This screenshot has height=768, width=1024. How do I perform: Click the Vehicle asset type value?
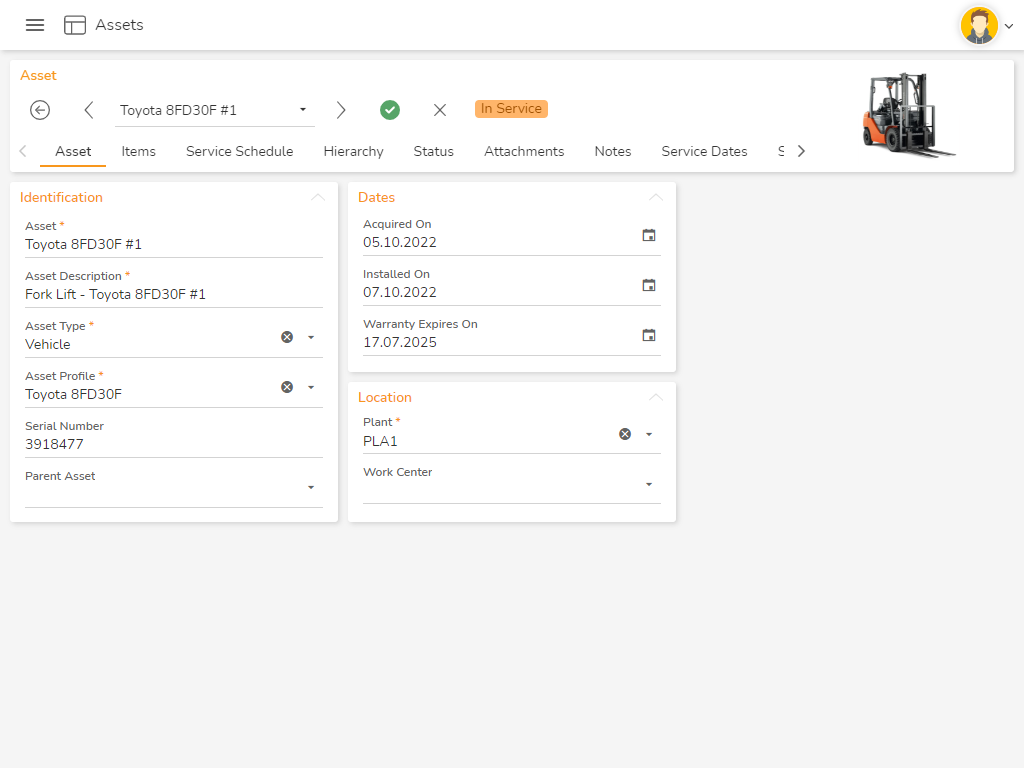pyautogui.click(x=48, y=344)
